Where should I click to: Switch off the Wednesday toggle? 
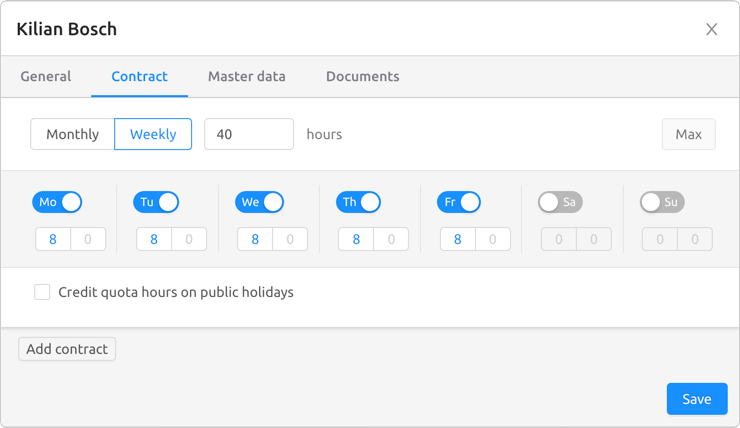pos(260,202)
